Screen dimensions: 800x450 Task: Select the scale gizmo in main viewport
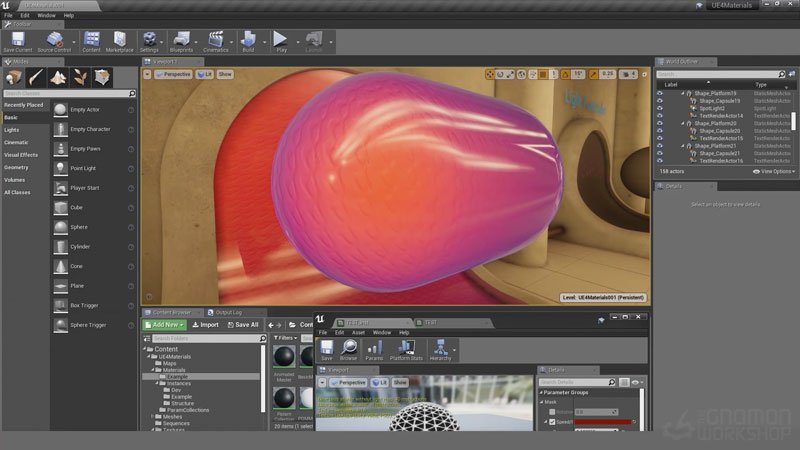tap(510, 74)
